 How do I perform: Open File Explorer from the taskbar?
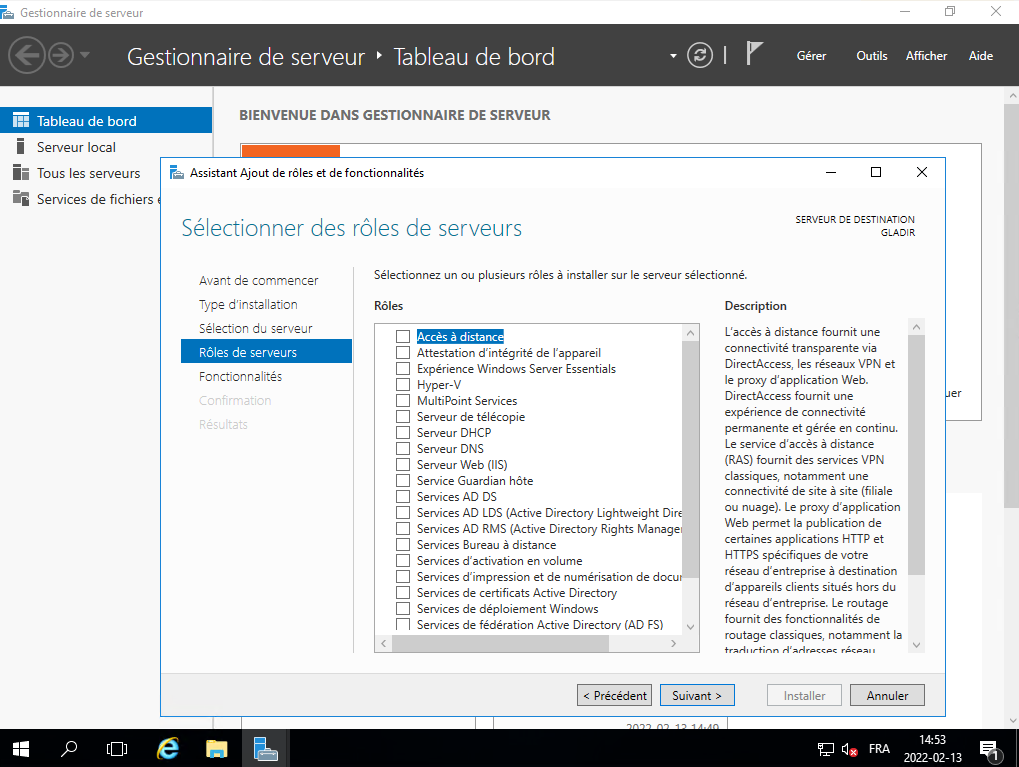point(216,749)
